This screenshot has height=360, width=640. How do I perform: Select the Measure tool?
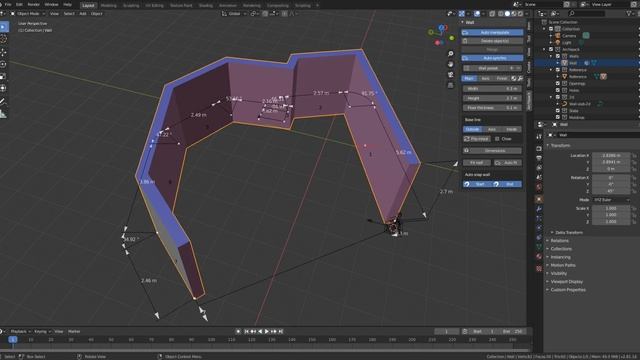point(3,114)
